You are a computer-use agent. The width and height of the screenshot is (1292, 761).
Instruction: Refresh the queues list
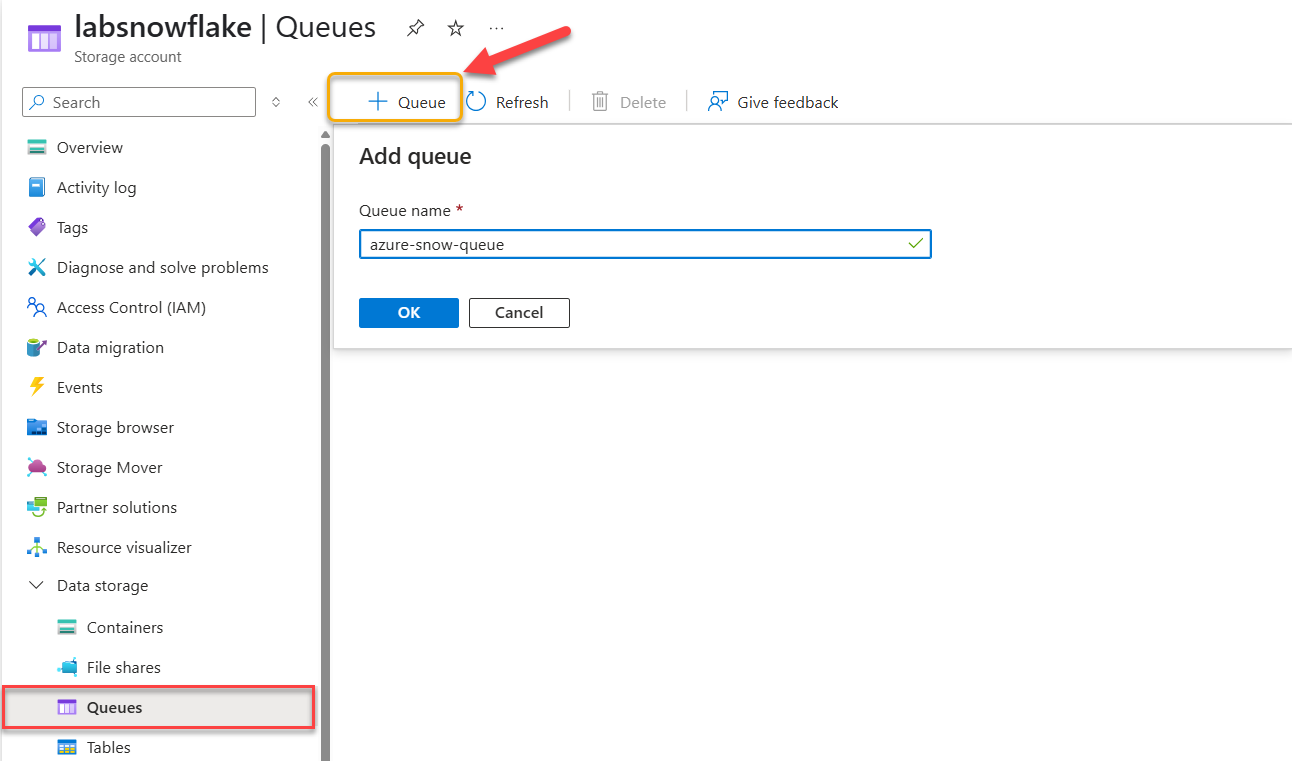(508, 102)
